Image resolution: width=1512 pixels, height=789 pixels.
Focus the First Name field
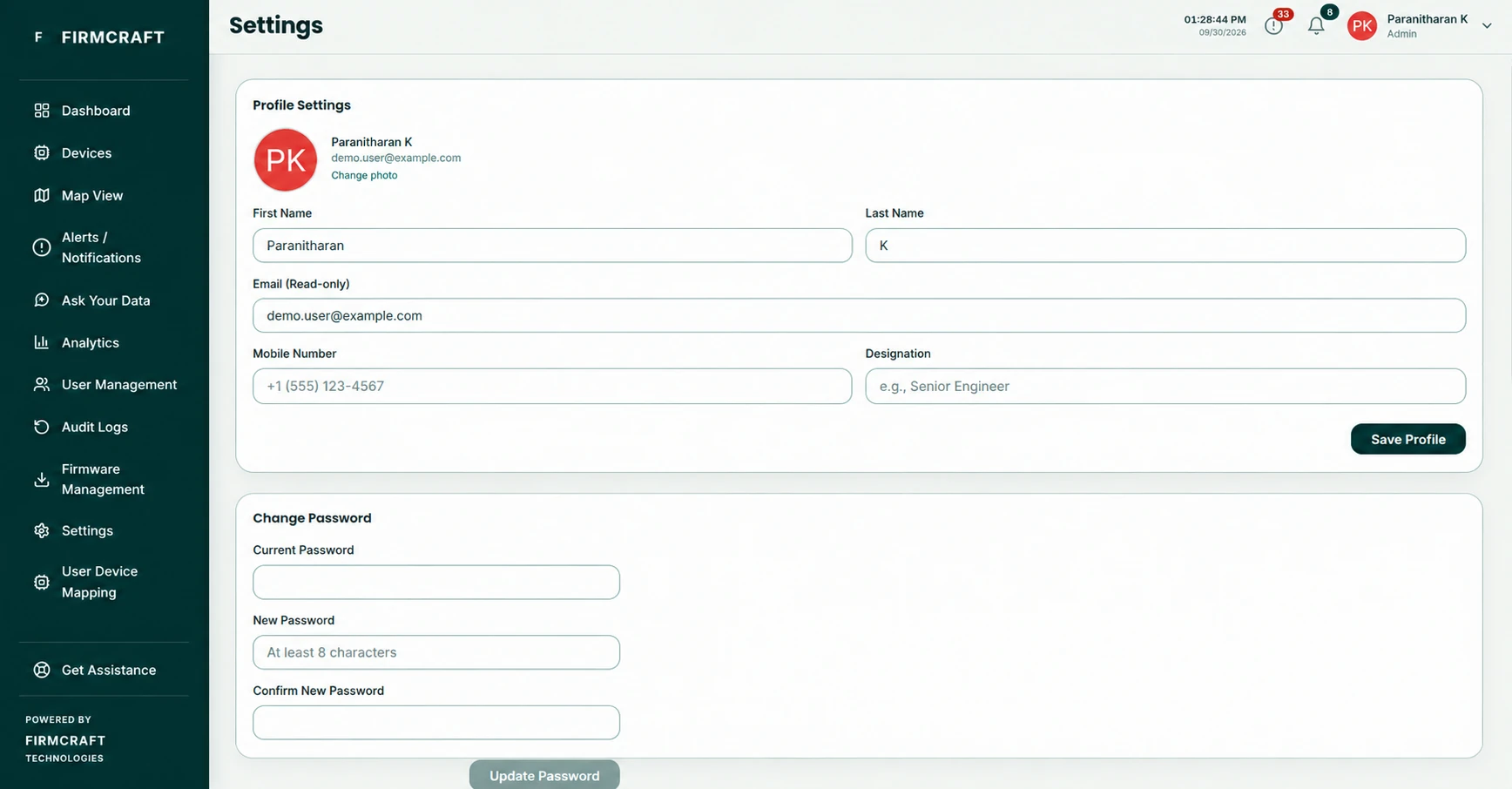coord(552,246)
